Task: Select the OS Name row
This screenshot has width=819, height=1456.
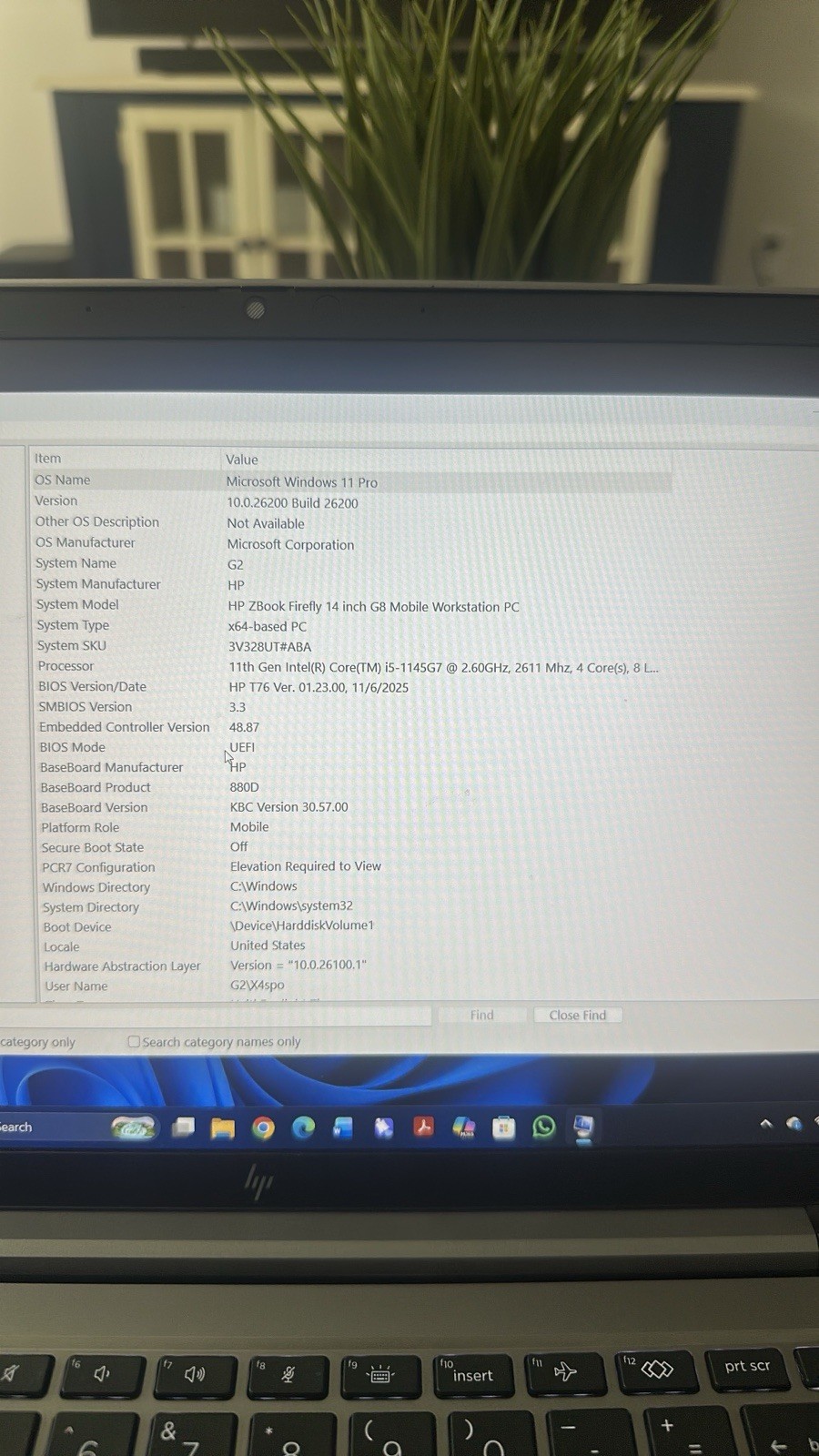Action: [351, 480]
